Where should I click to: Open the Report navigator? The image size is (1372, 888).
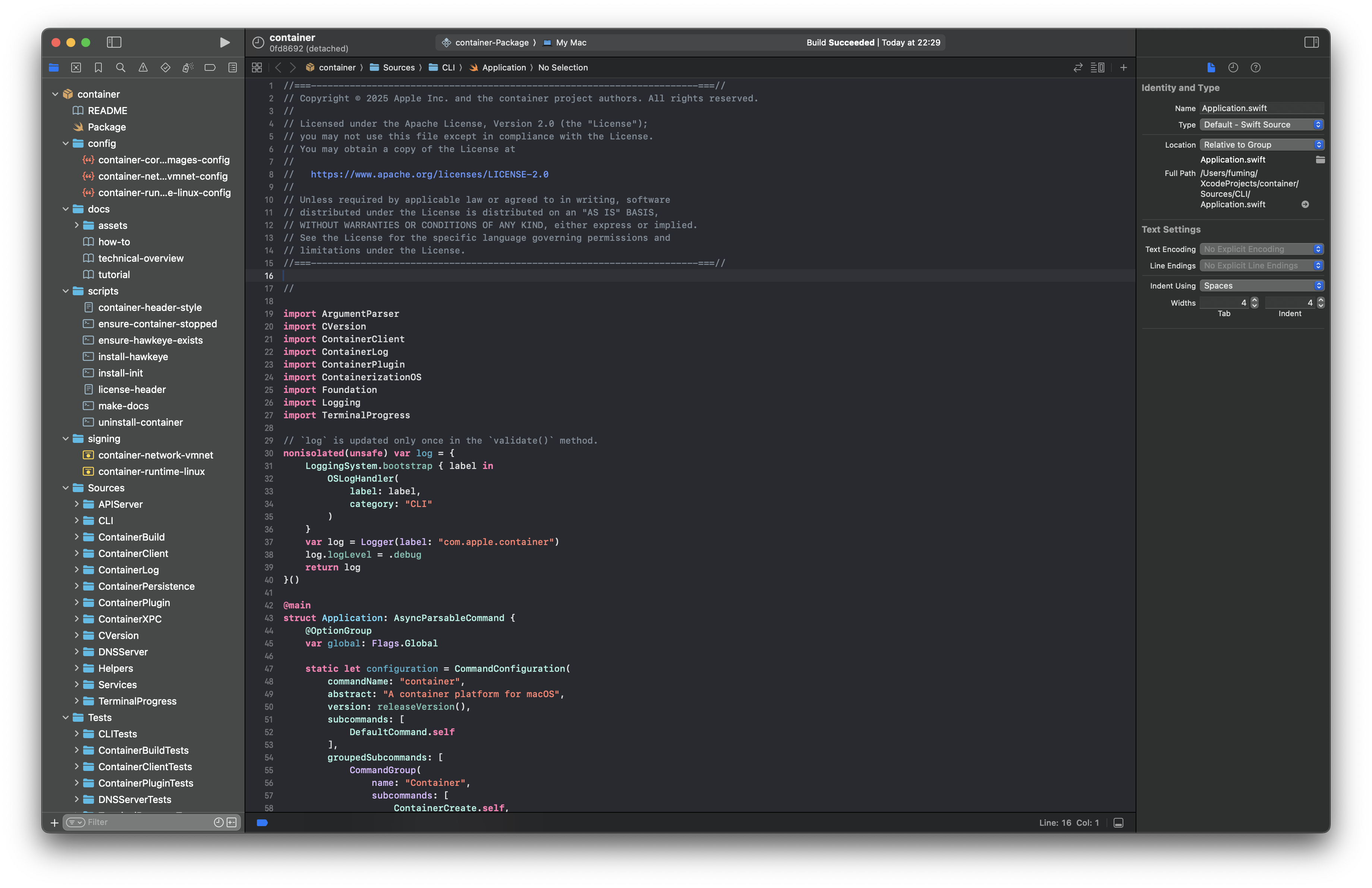232,67
